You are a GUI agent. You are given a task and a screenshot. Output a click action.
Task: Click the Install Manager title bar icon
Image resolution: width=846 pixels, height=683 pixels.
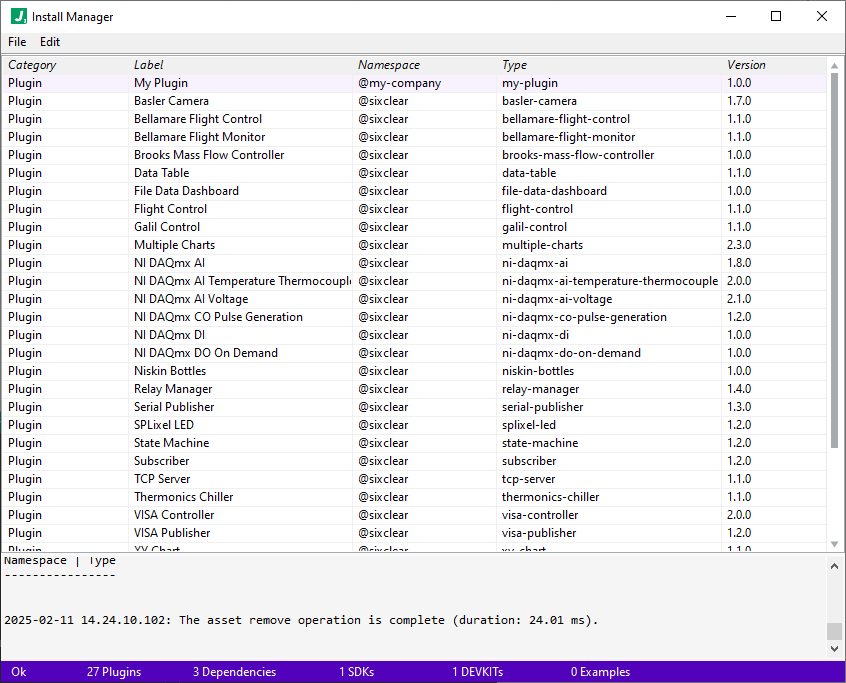(18, 16)
